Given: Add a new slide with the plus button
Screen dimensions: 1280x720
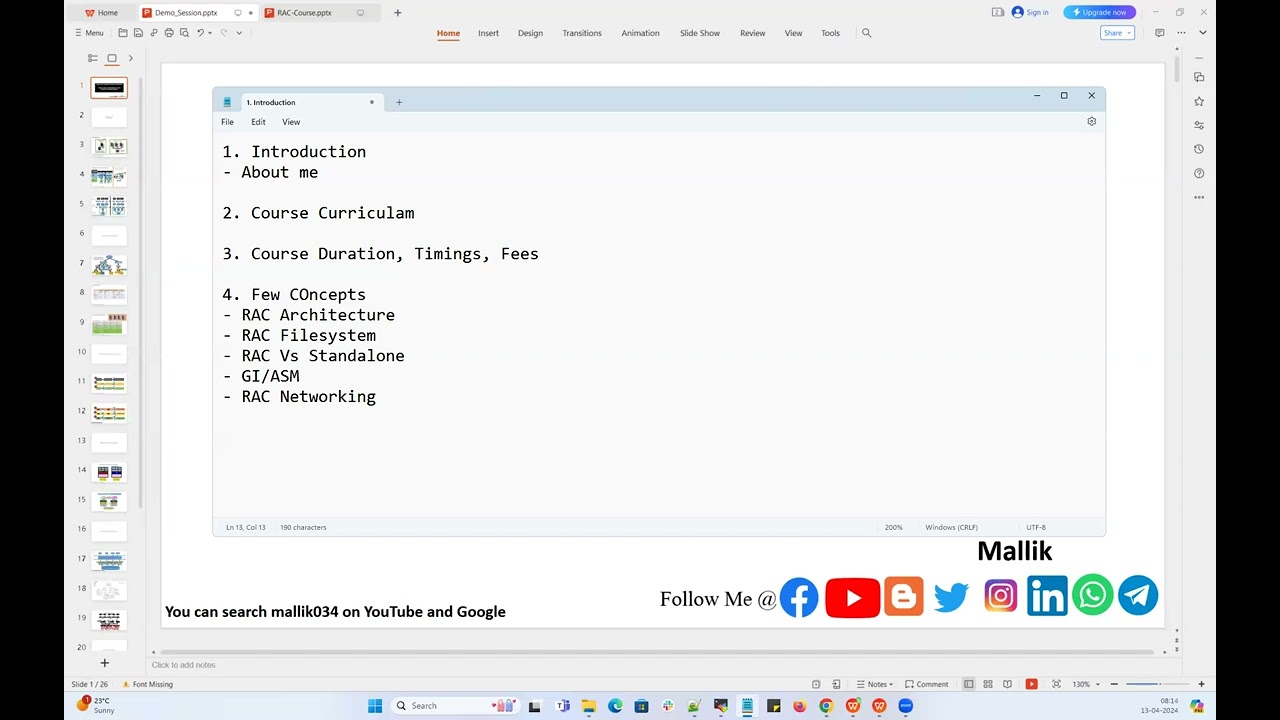Looking at the screenshot, I should coord(104,663).
